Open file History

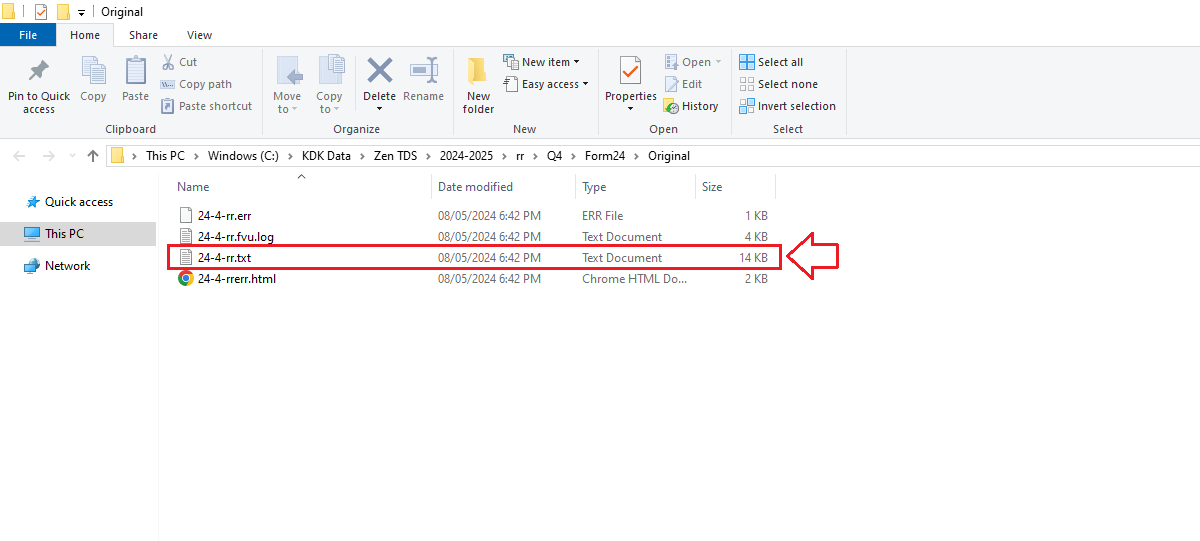691,106
